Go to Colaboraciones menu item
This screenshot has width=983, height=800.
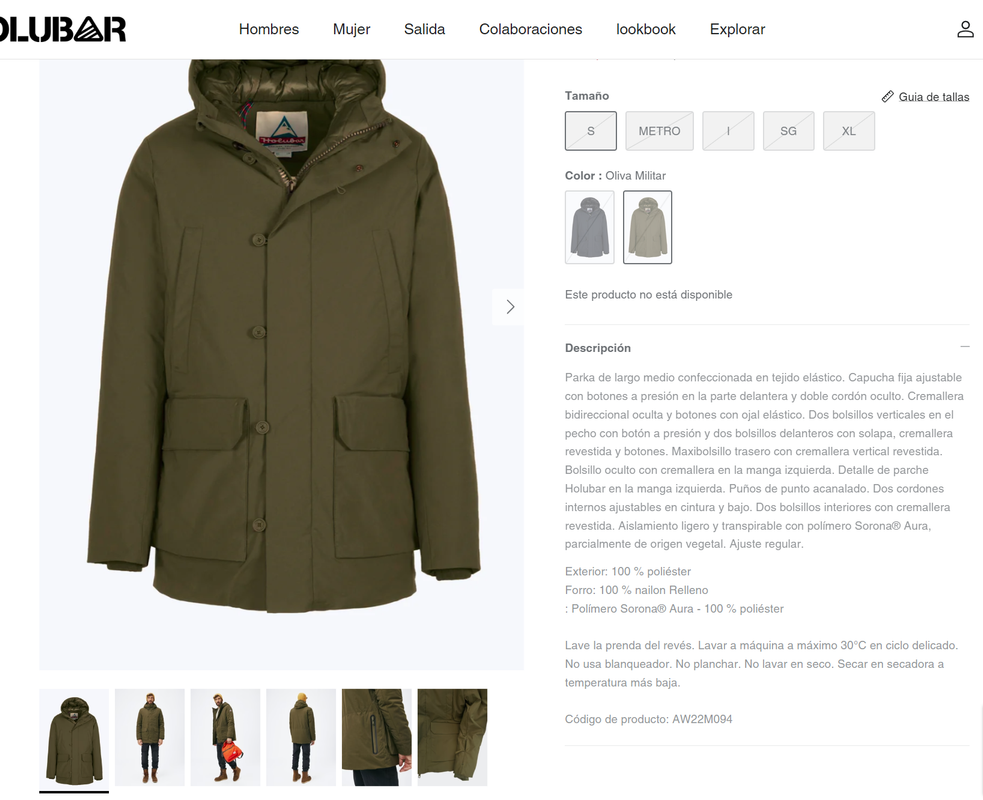[x=530, y=29]
